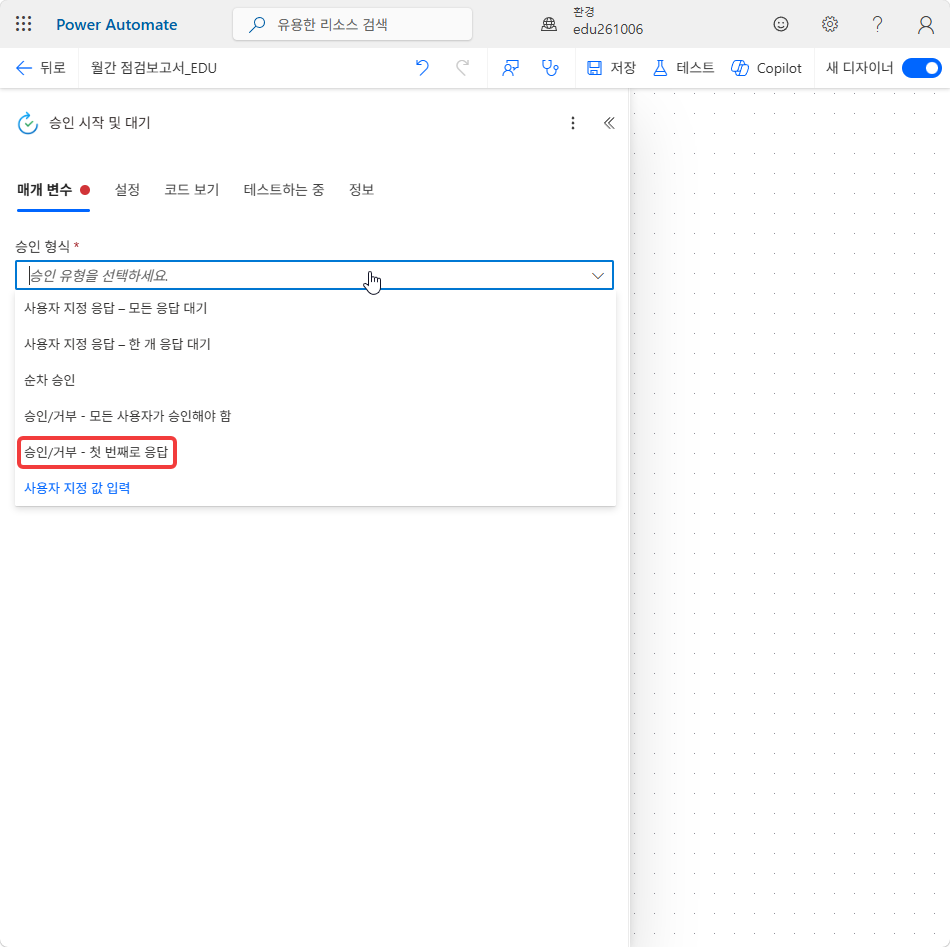Choose 승인/거부 - 모든 사용자가 승인해야 함
950x947 pixels.
315,416
